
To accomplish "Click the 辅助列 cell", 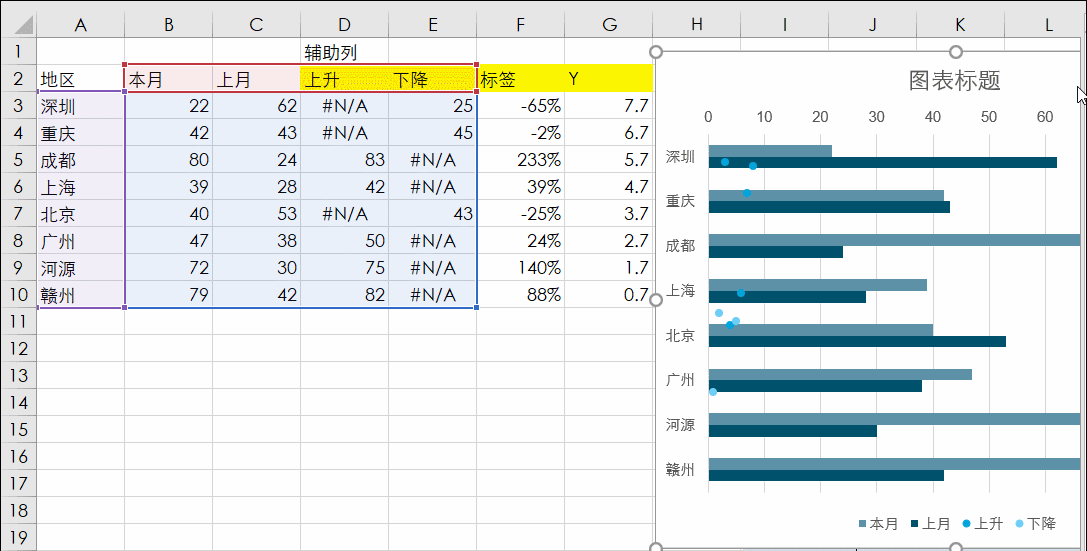I will coord(344,52).
